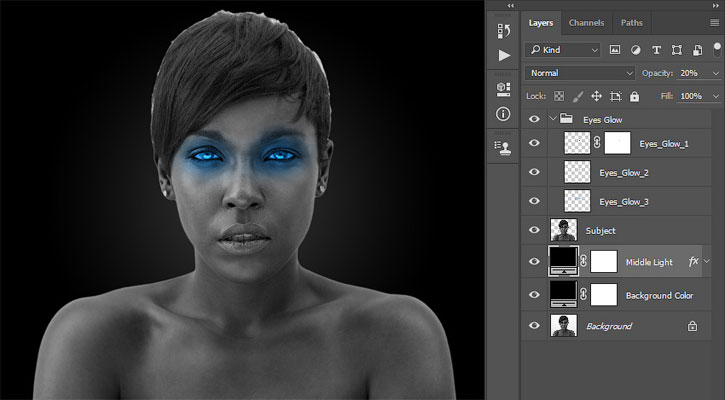Screen dimensions: 725x400
Task: Filter for adjustment layers icon
Action: [x=636, y=50]
